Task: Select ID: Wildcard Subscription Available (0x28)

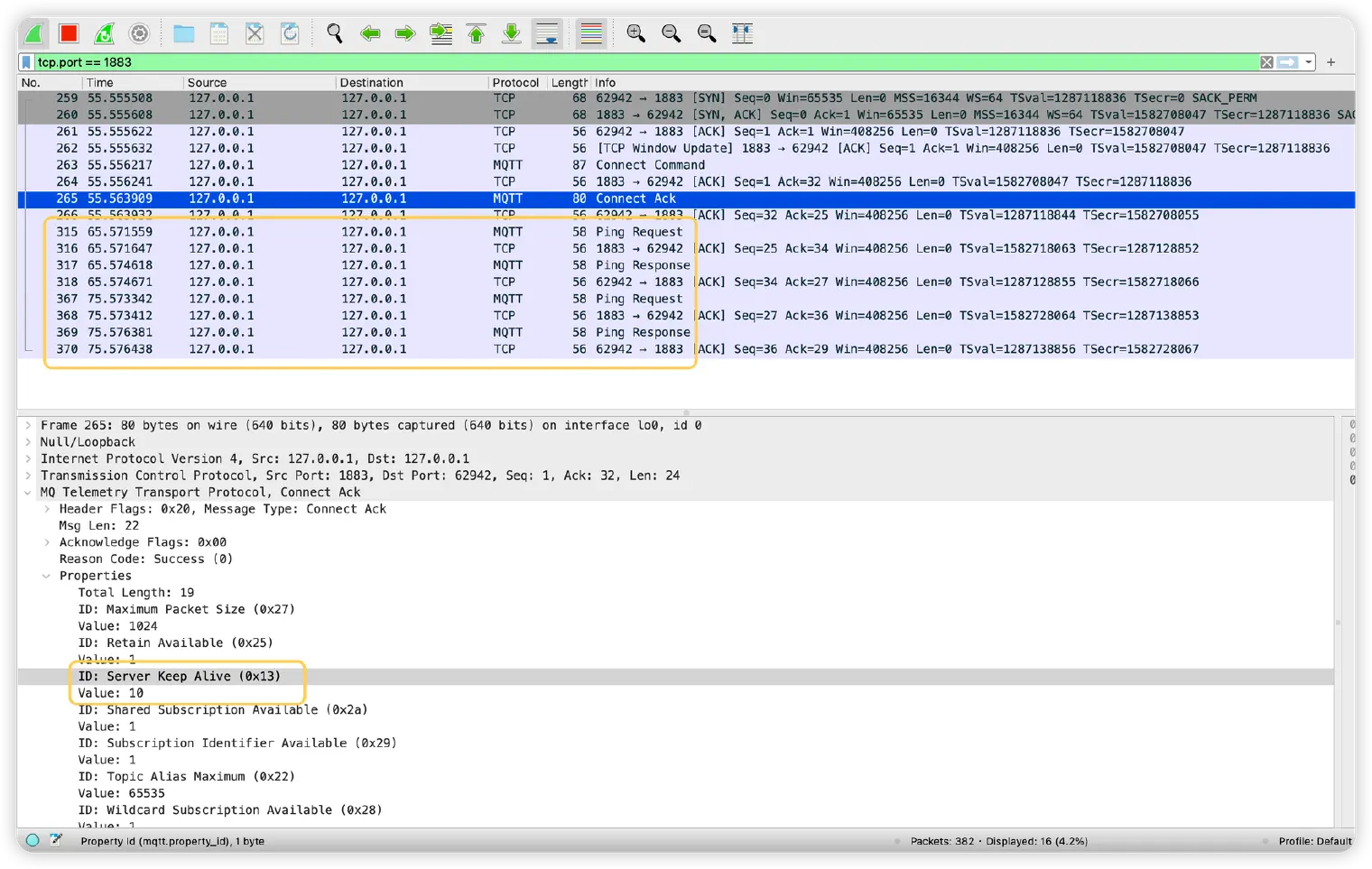Action: tap(230, 809)
